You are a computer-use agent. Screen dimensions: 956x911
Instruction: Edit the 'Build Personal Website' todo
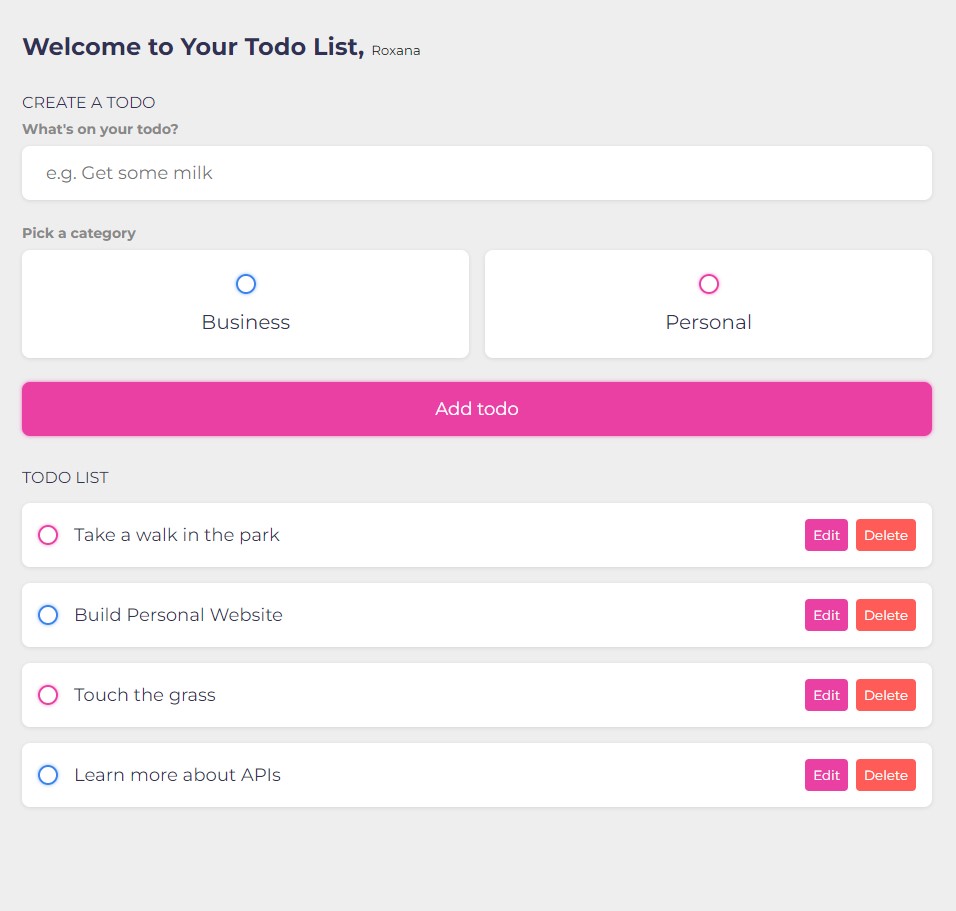[x=826, y=615]
